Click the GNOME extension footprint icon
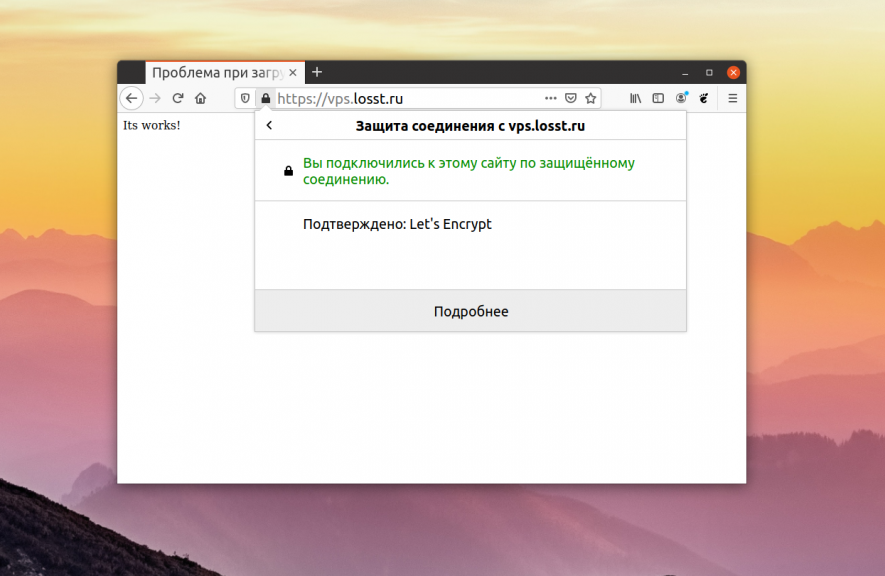The image size is (885, 576). pyautogui.click(x=704, y=98)
